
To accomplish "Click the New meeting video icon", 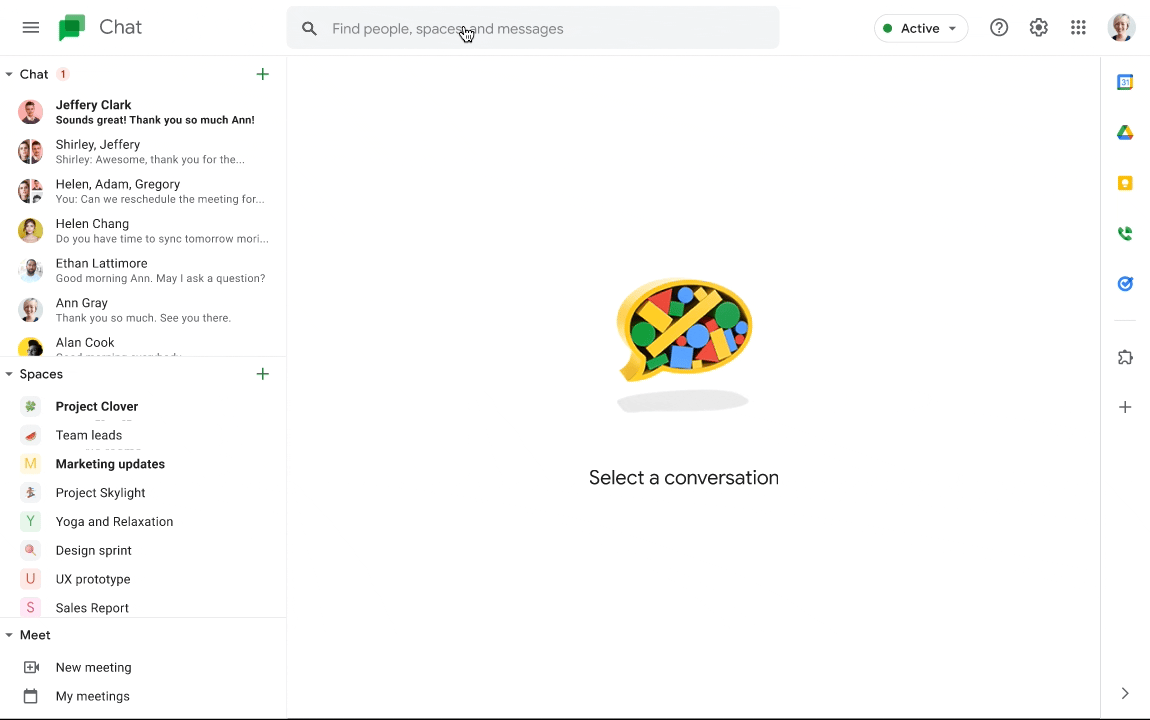I will (31, 667).
